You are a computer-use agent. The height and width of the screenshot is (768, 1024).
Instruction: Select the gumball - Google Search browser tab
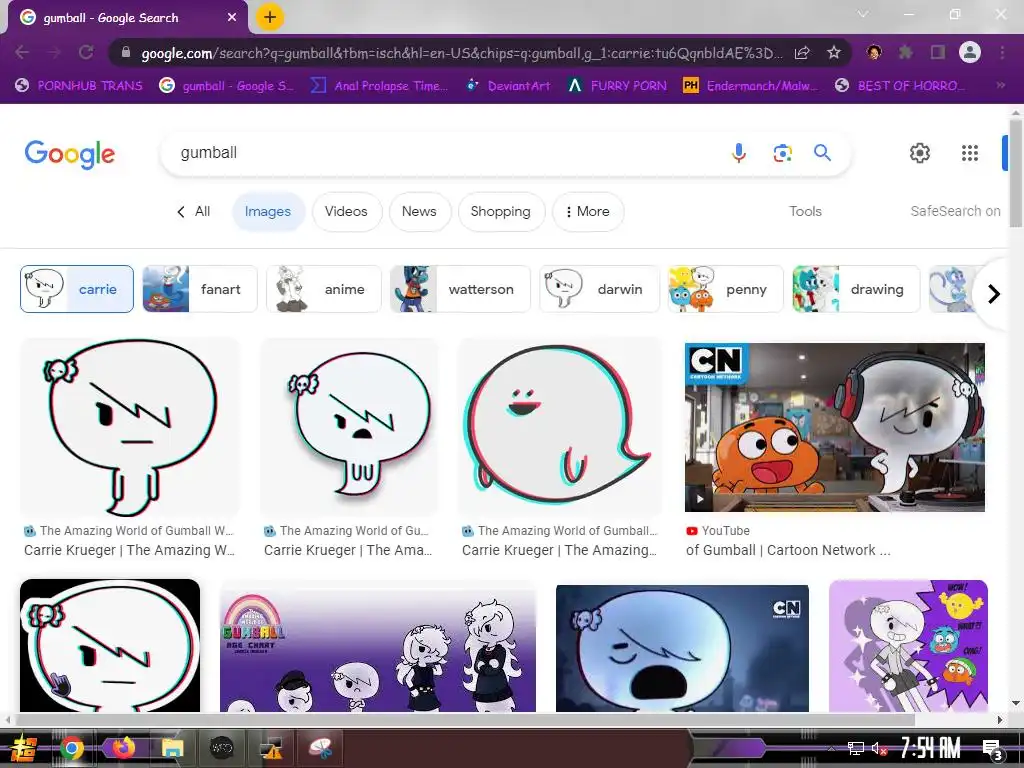127,18
